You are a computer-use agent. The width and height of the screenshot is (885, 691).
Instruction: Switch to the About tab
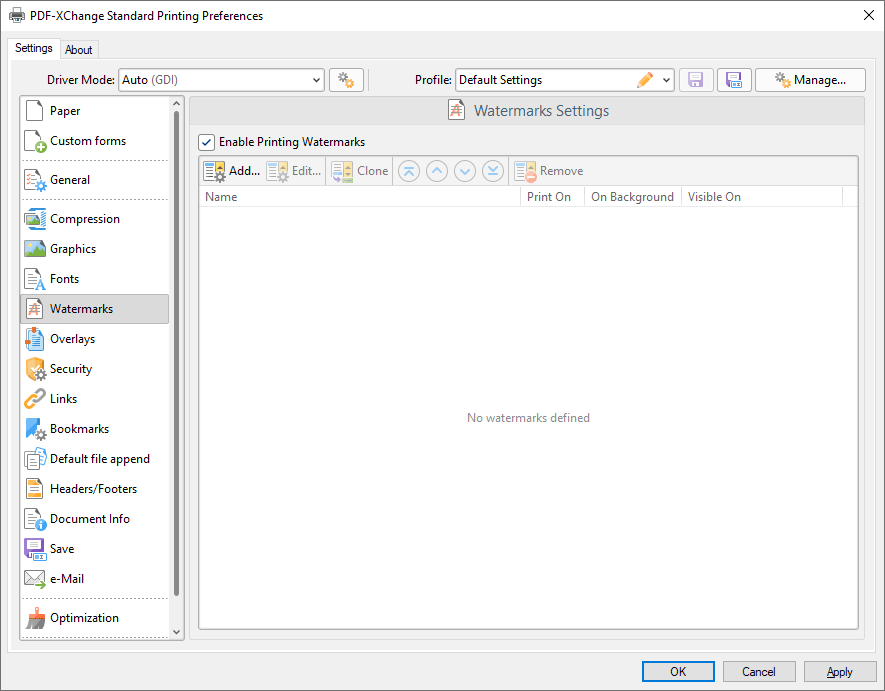point(78,50)
